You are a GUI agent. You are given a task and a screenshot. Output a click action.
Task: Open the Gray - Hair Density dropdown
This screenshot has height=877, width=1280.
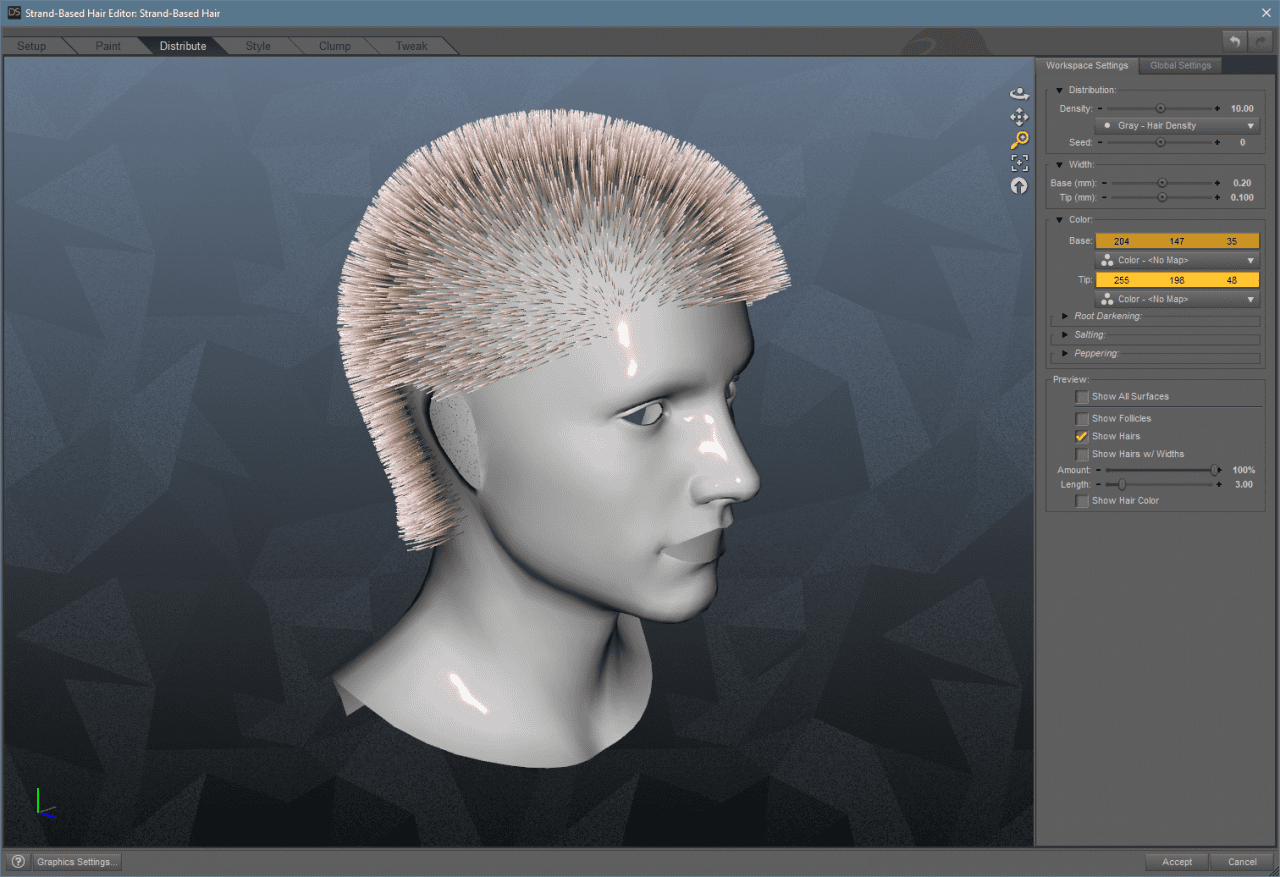pyautogui.click(x=1177, y=125)
